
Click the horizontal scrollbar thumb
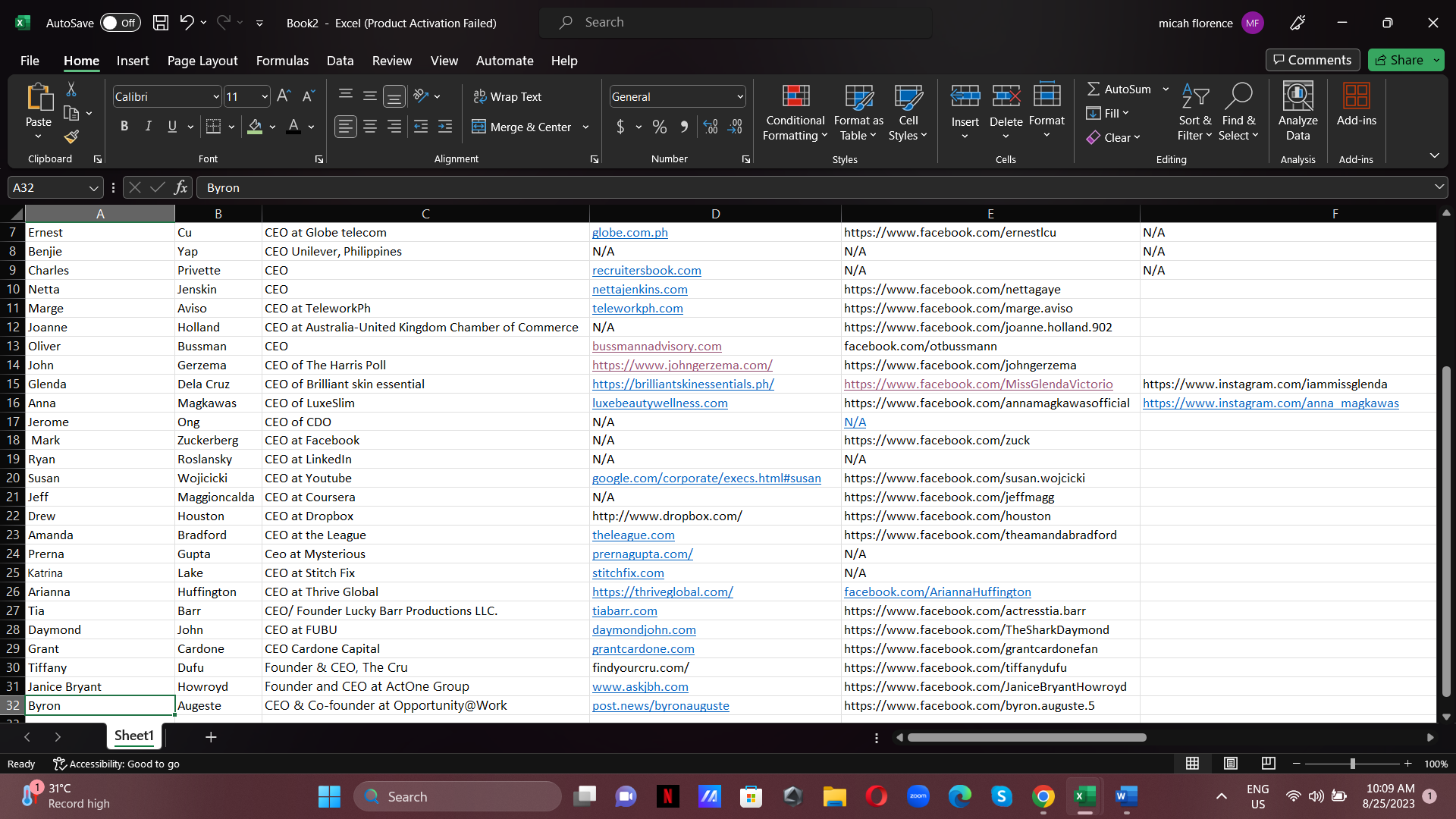1027,737
